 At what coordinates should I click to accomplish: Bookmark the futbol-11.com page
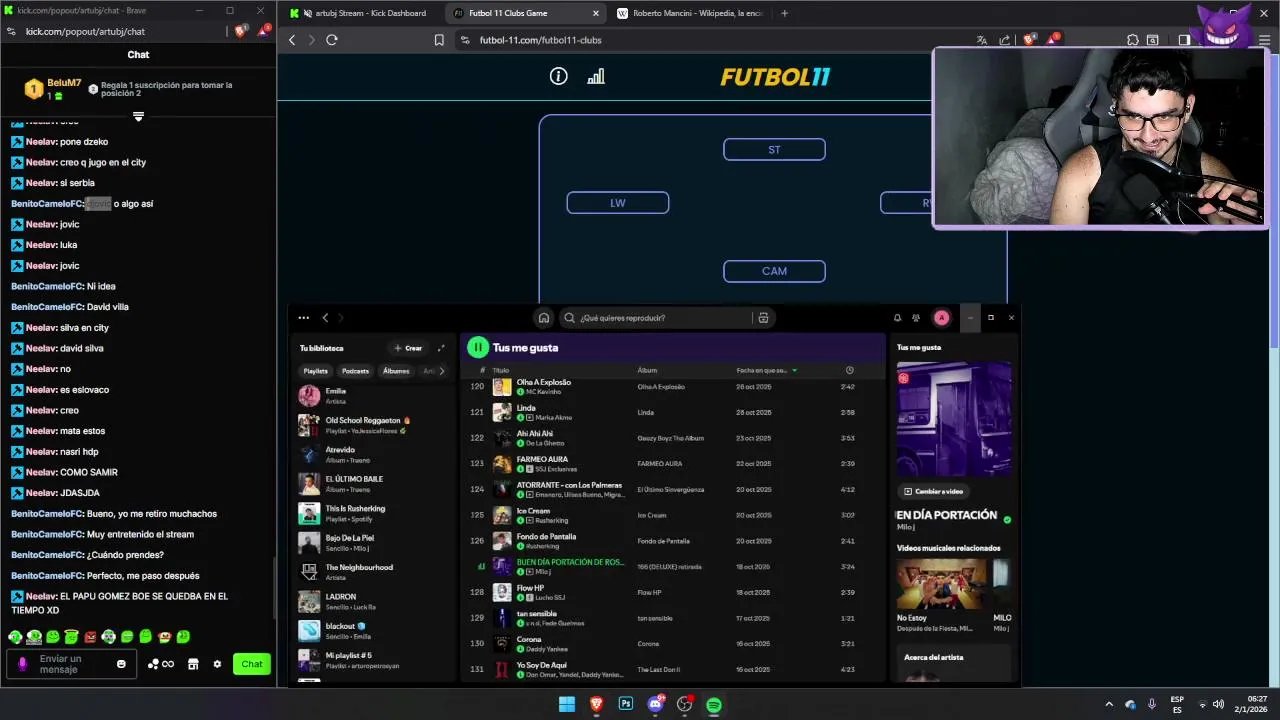(x=439, y=40)
